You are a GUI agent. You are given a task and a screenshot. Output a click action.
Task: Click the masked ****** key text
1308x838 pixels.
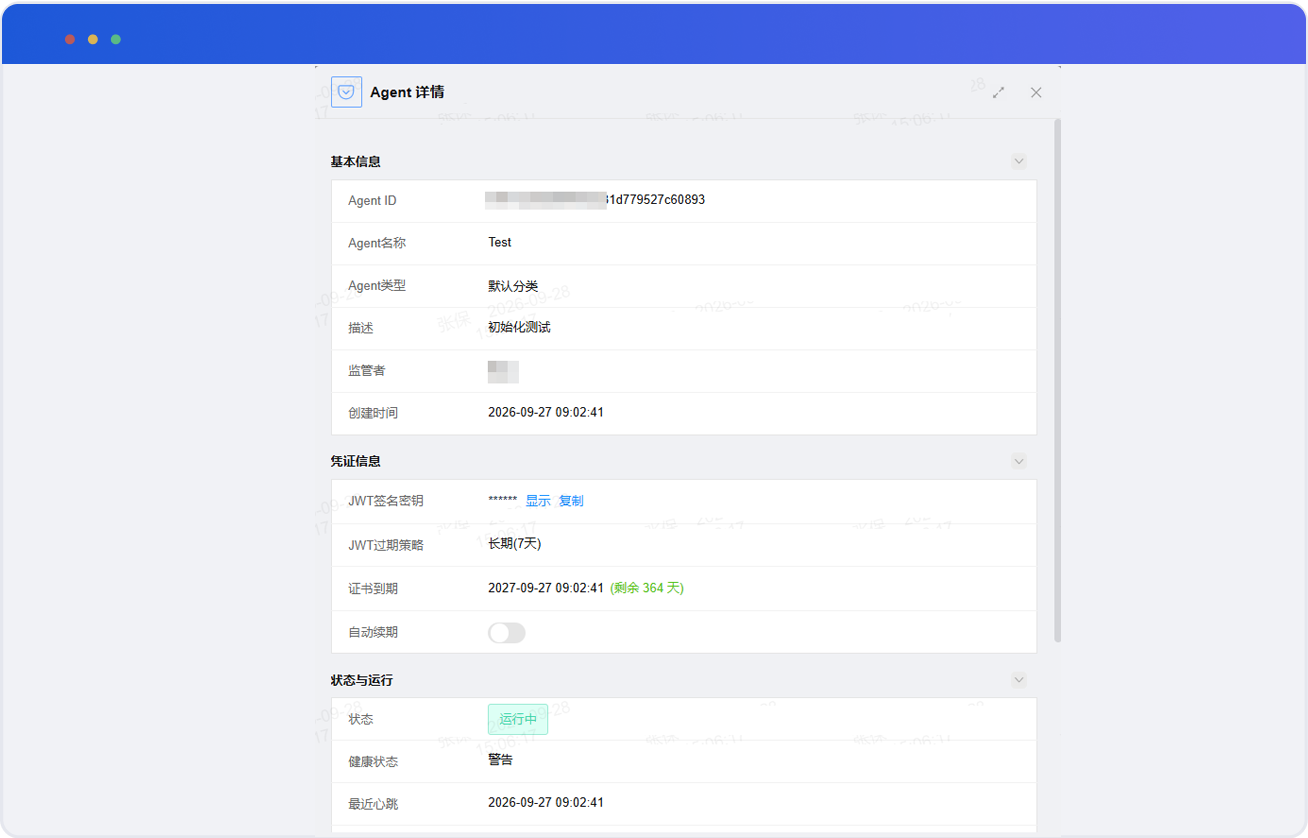point(502,501)
